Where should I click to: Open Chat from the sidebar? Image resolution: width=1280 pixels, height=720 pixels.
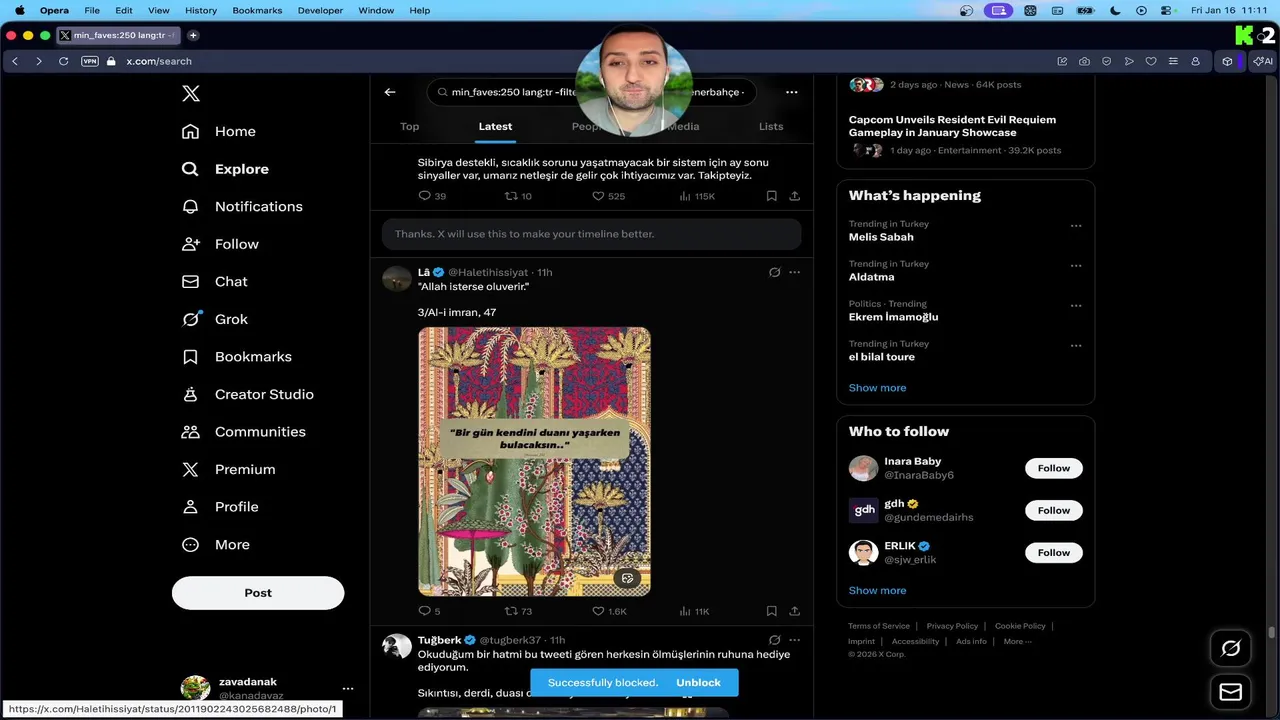[x=214, y=282]
